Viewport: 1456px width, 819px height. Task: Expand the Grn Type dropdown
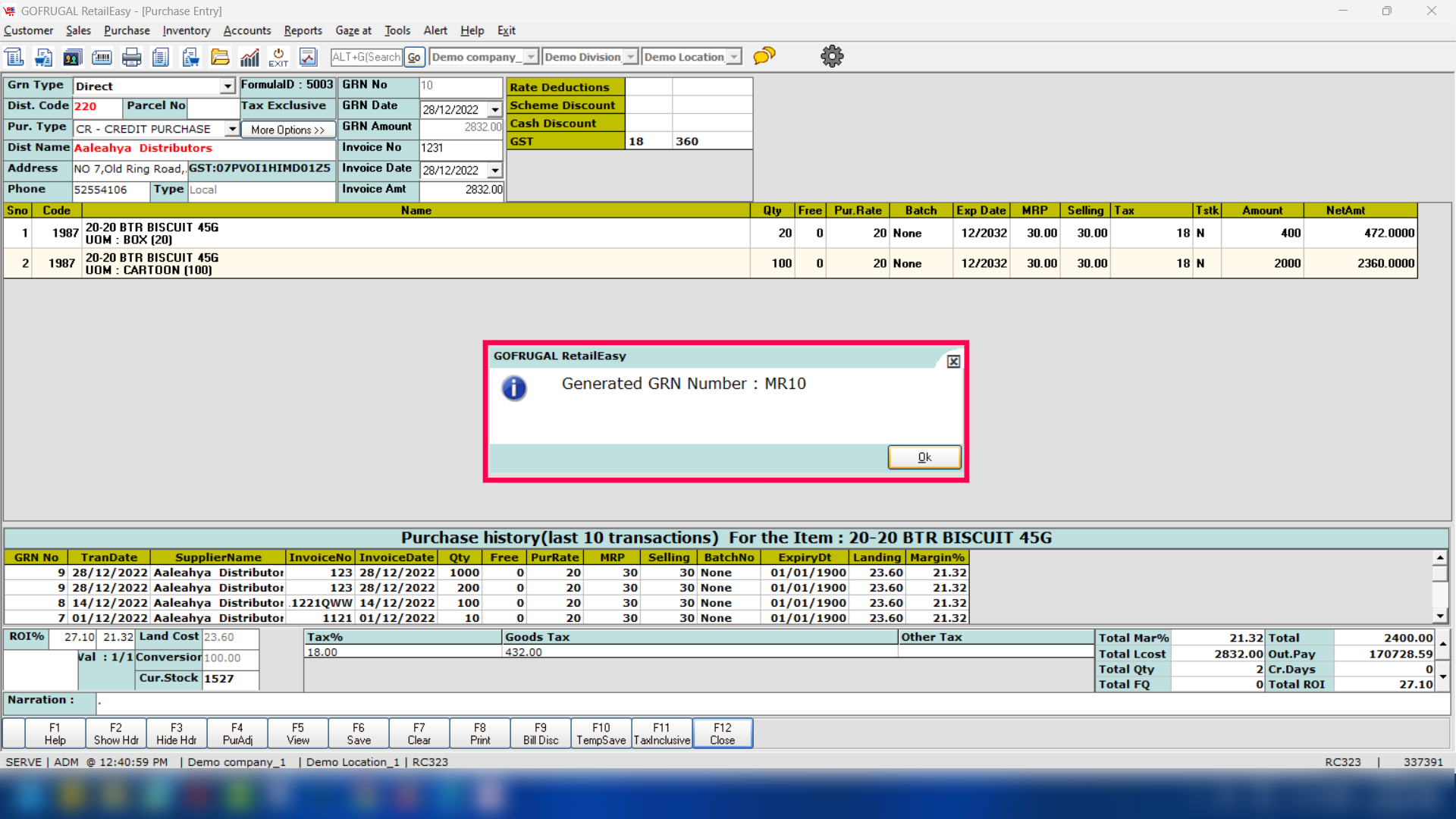point(227,86)
